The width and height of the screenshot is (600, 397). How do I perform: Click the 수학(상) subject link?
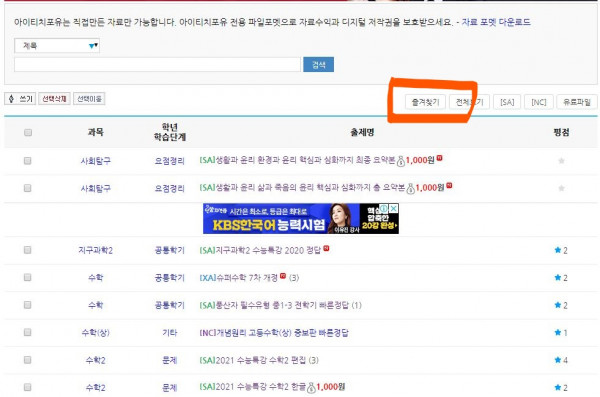tap(95, 333)
